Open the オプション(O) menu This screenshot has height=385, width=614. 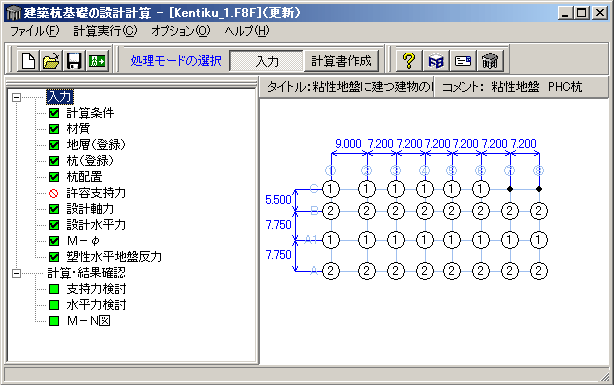181,31
